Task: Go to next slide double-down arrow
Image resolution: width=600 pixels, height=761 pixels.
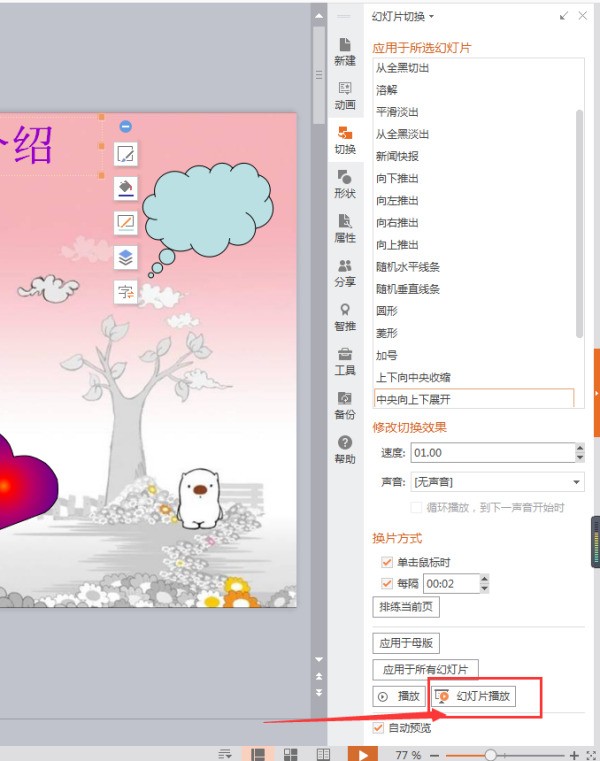Action: (319, 692)
